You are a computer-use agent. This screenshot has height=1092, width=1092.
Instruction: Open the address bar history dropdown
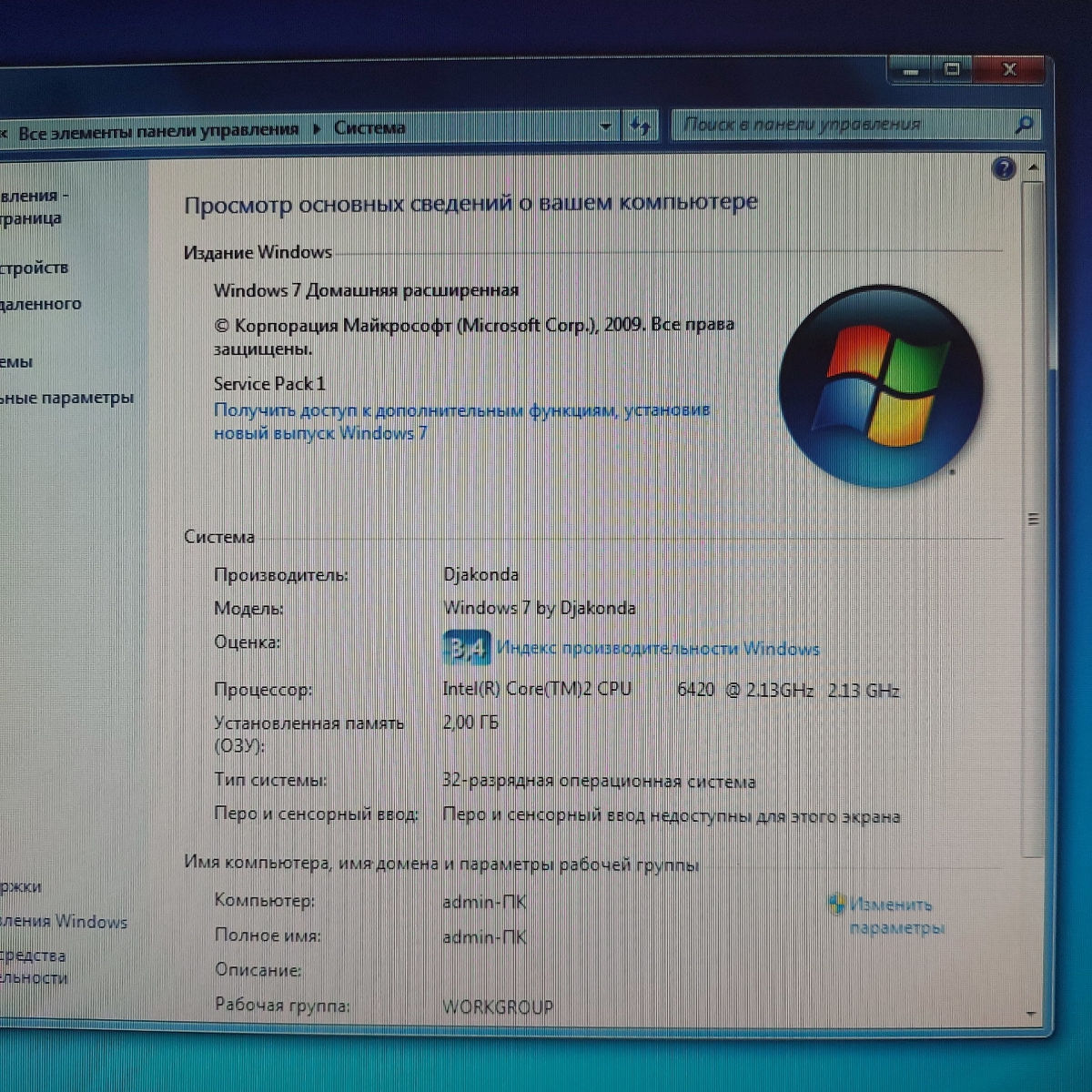pos(604,126)
